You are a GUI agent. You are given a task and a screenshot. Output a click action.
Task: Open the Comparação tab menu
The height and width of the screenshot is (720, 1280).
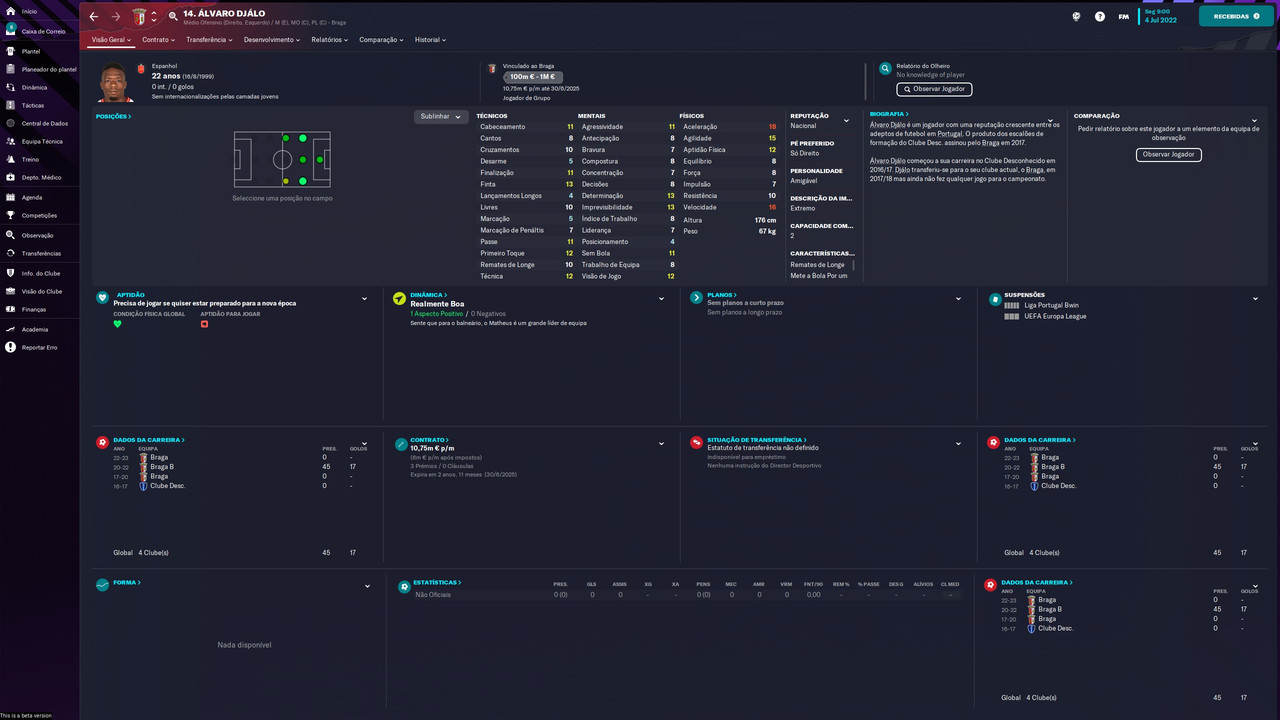point(381,40)
